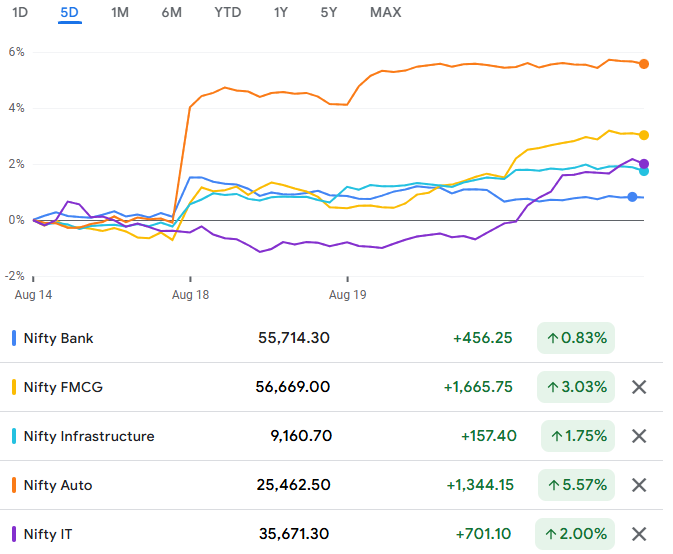Viewport: 673px width, 554px height.
Task: Click the yellow Nifty FMCG color bar
Action: click(14, 387)
